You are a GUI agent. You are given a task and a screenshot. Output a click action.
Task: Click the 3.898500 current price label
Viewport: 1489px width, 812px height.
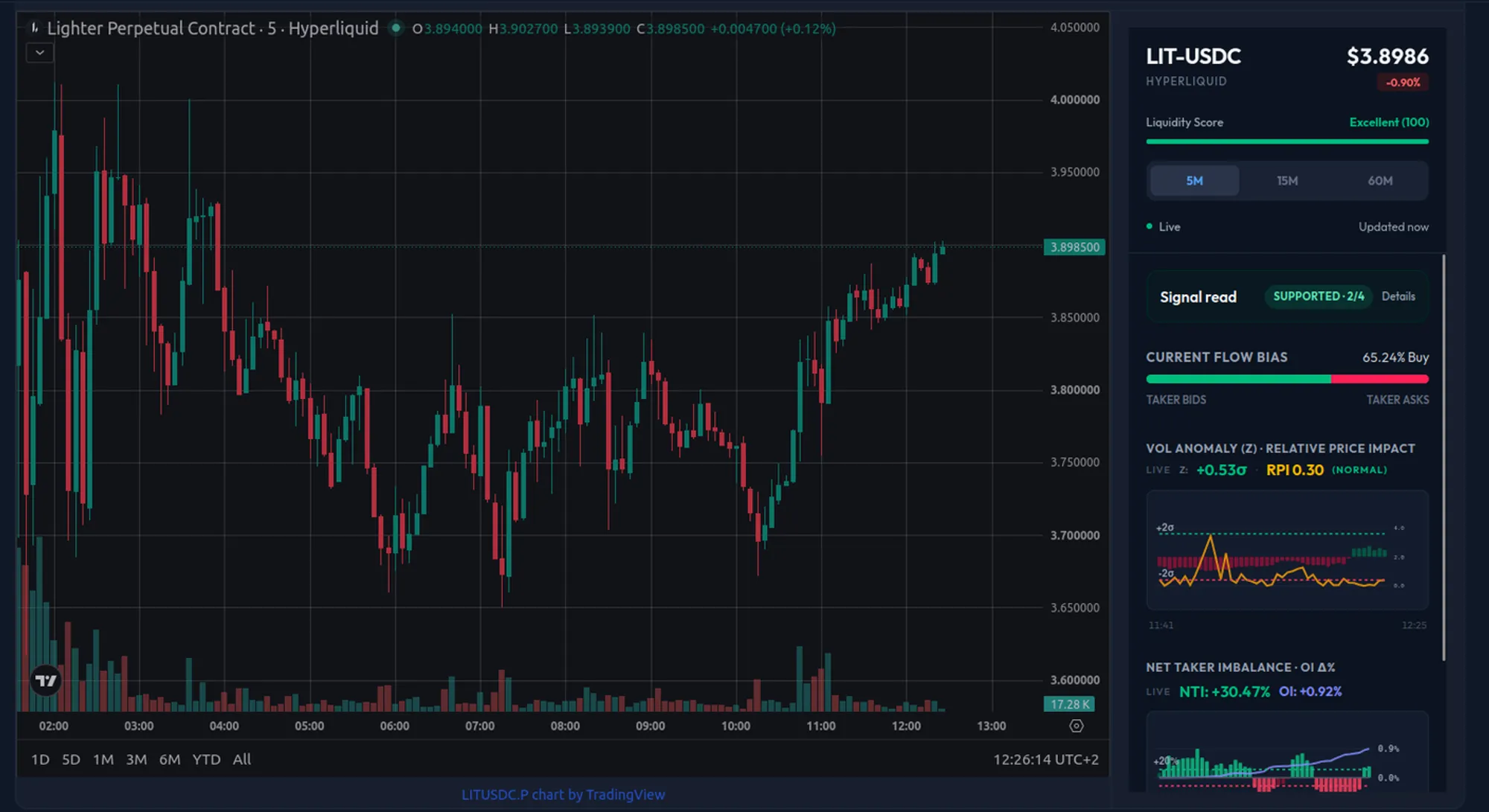click(x=1074, y=247)
